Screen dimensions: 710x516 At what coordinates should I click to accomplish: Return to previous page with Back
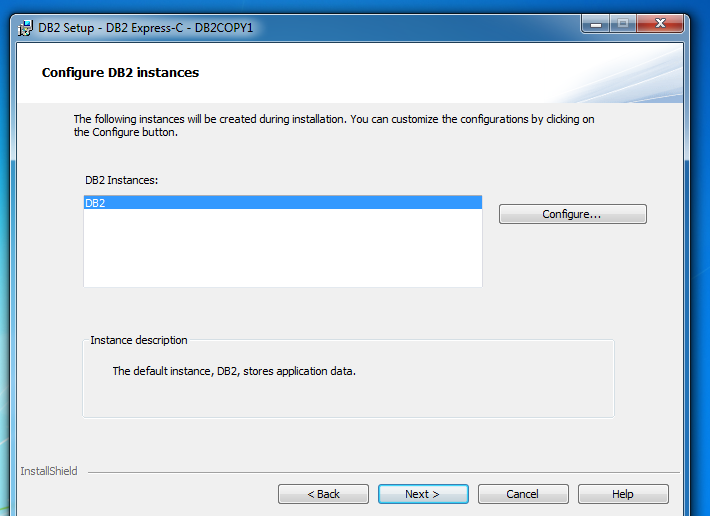pos(323,494)
